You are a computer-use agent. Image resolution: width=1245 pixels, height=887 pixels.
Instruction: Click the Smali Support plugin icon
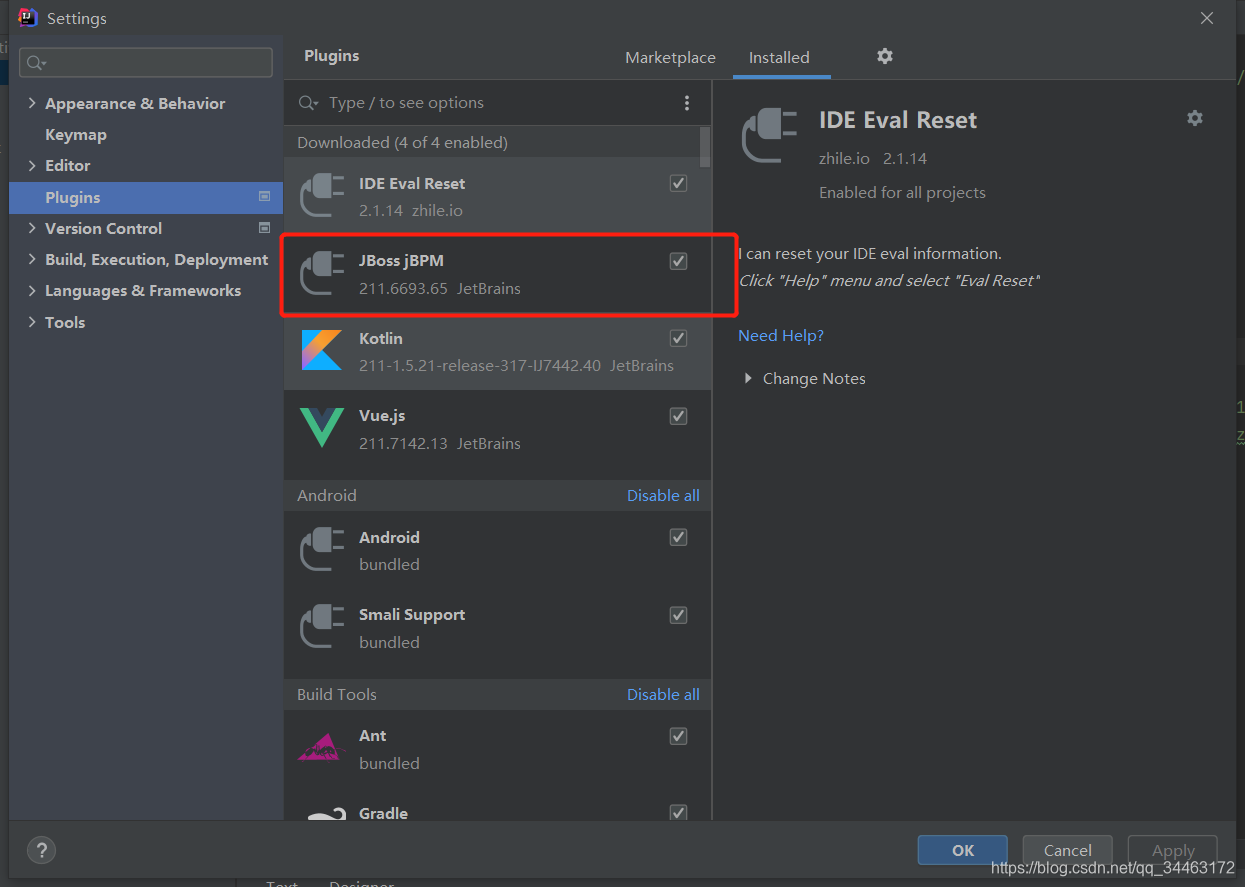click(322, 627)
